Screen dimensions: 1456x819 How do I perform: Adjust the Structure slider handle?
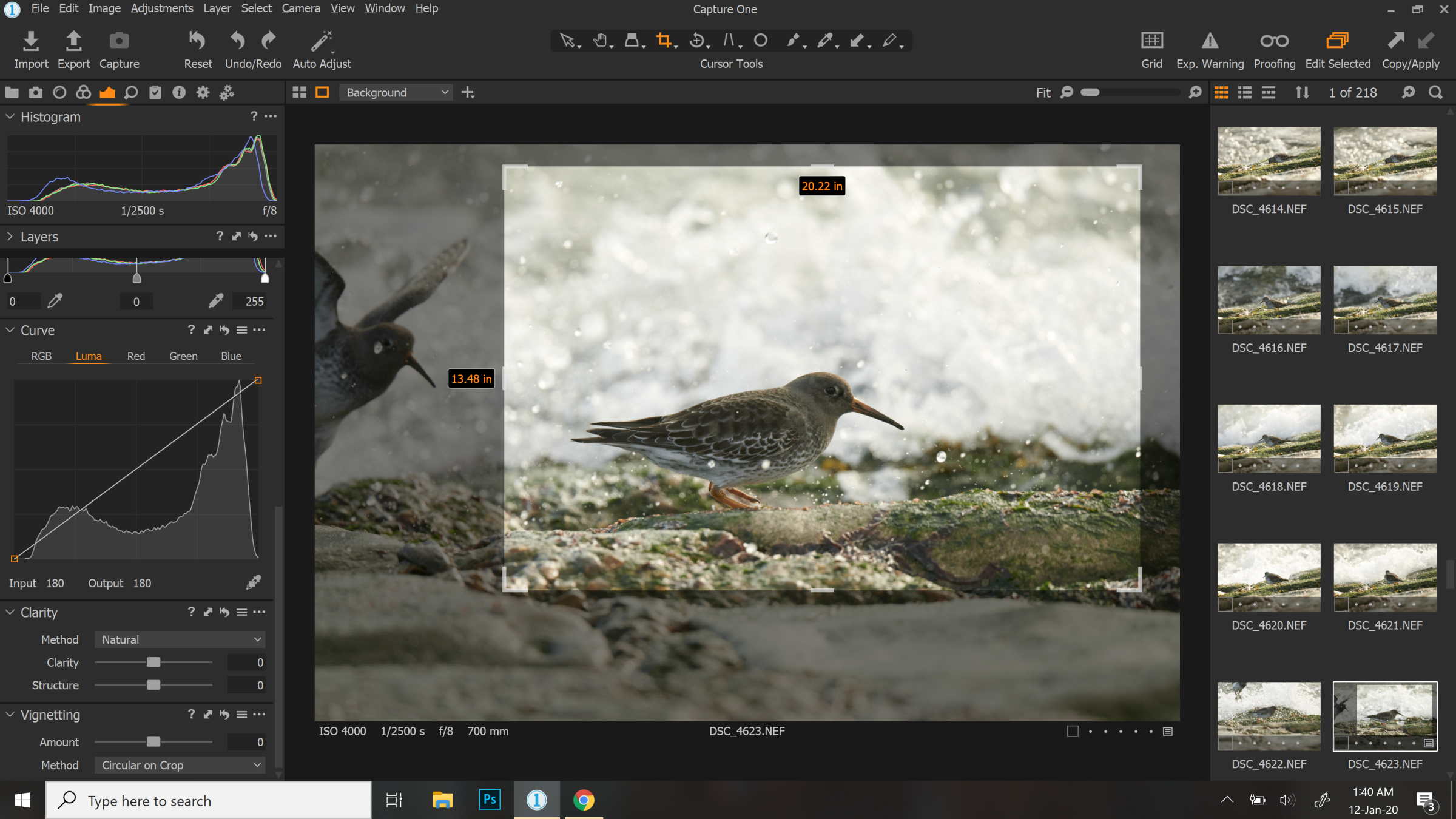pos(153,685)
